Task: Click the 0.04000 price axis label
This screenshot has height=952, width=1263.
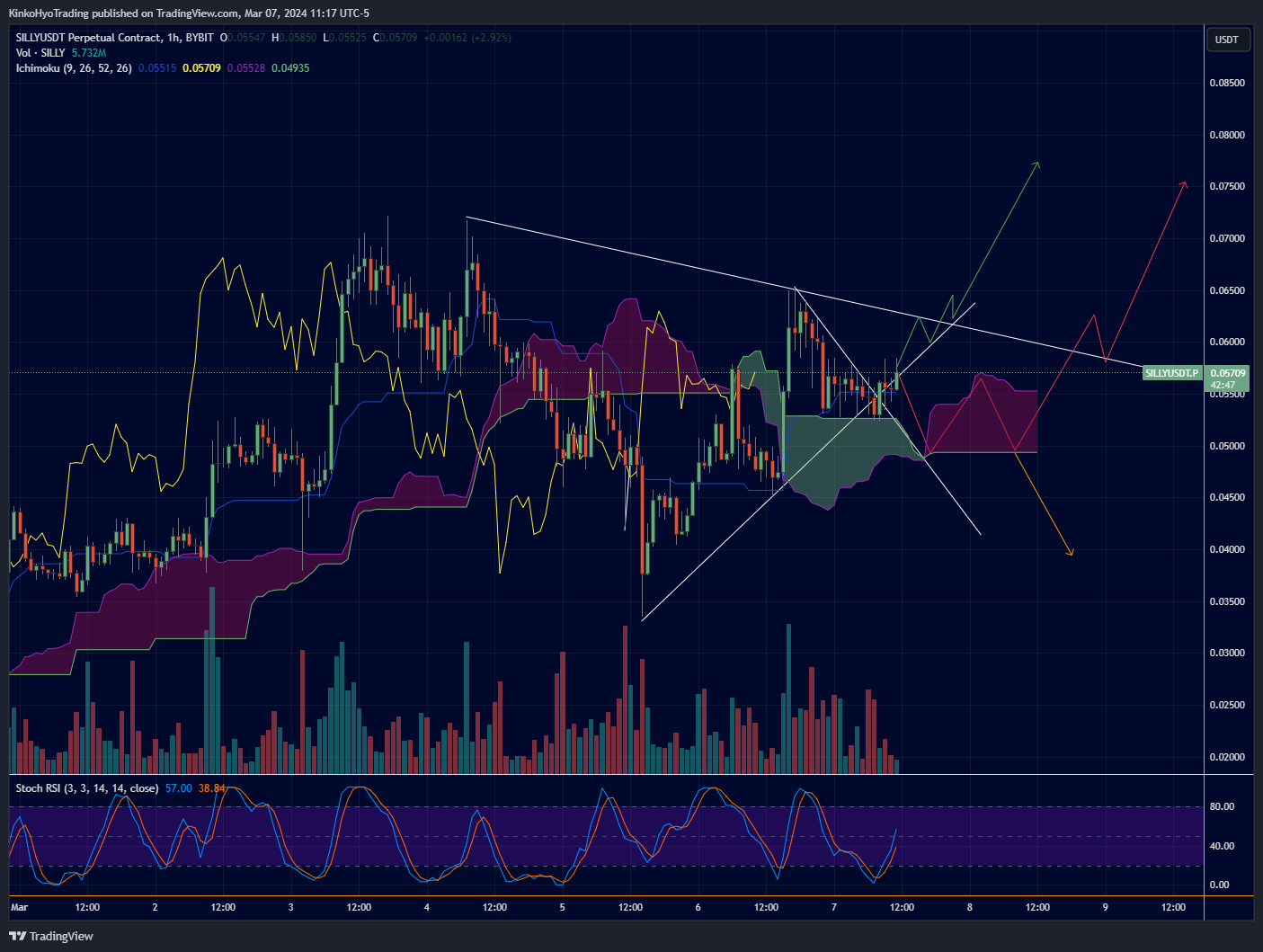Action: (x=1227, y=549)
